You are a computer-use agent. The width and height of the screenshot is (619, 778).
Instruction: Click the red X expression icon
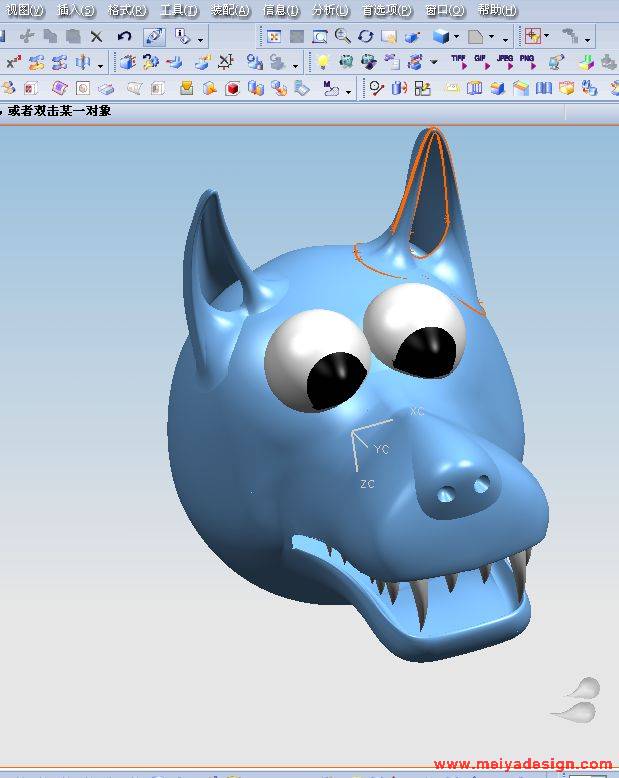point(13,62)
